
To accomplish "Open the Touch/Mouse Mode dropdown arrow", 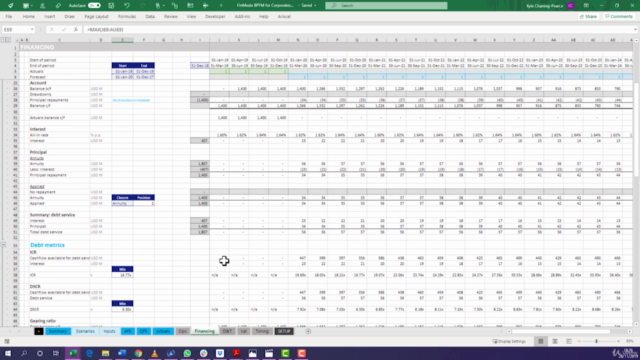I will point(163,6).
